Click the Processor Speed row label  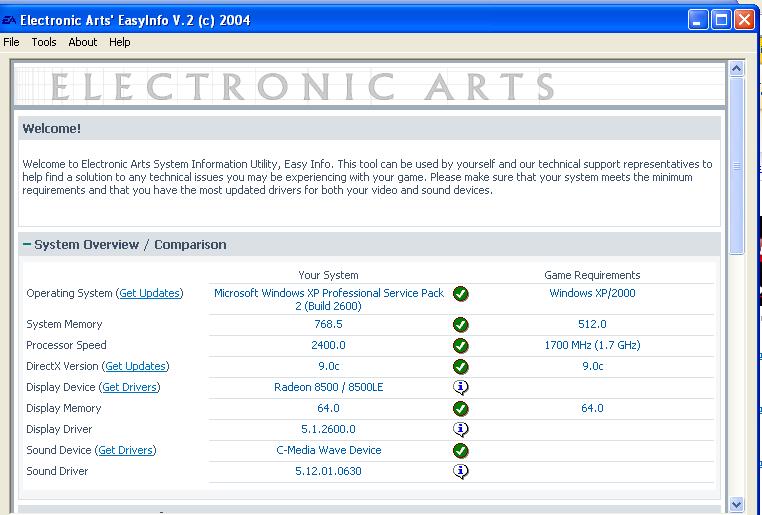66,345
